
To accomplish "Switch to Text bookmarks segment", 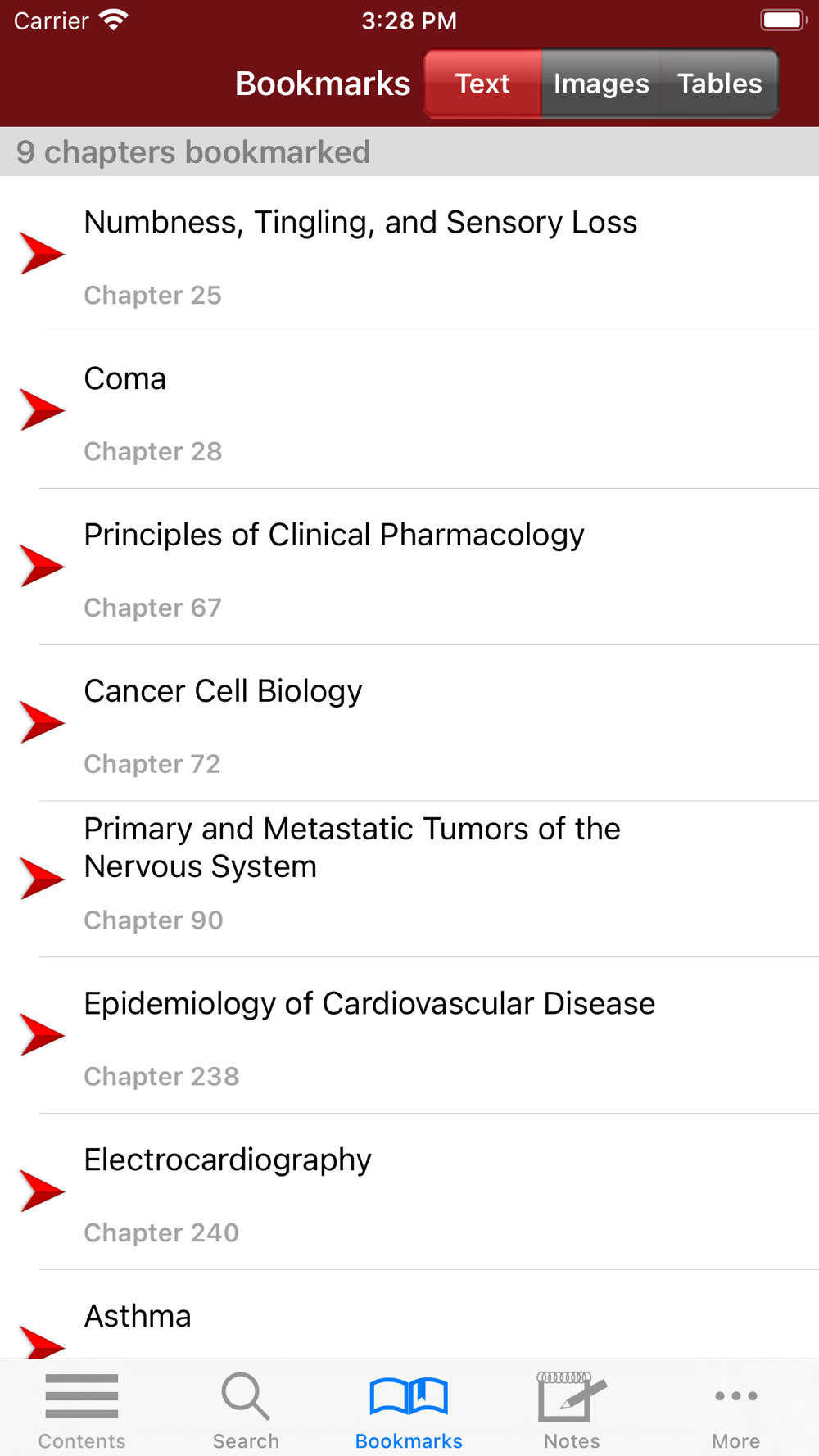I will [x=483, y=84].
